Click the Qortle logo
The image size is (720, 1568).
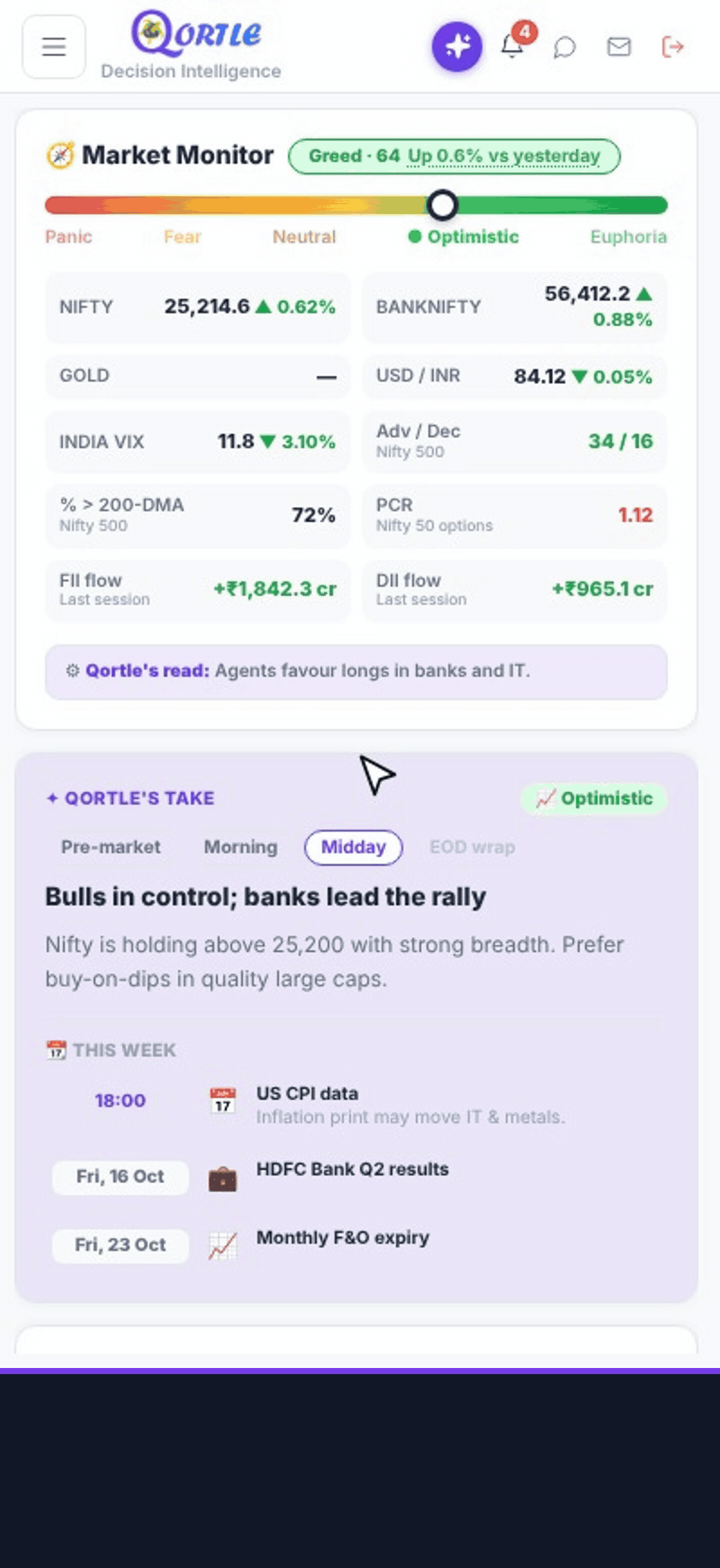pyautogui.click(x=196, y=33)
